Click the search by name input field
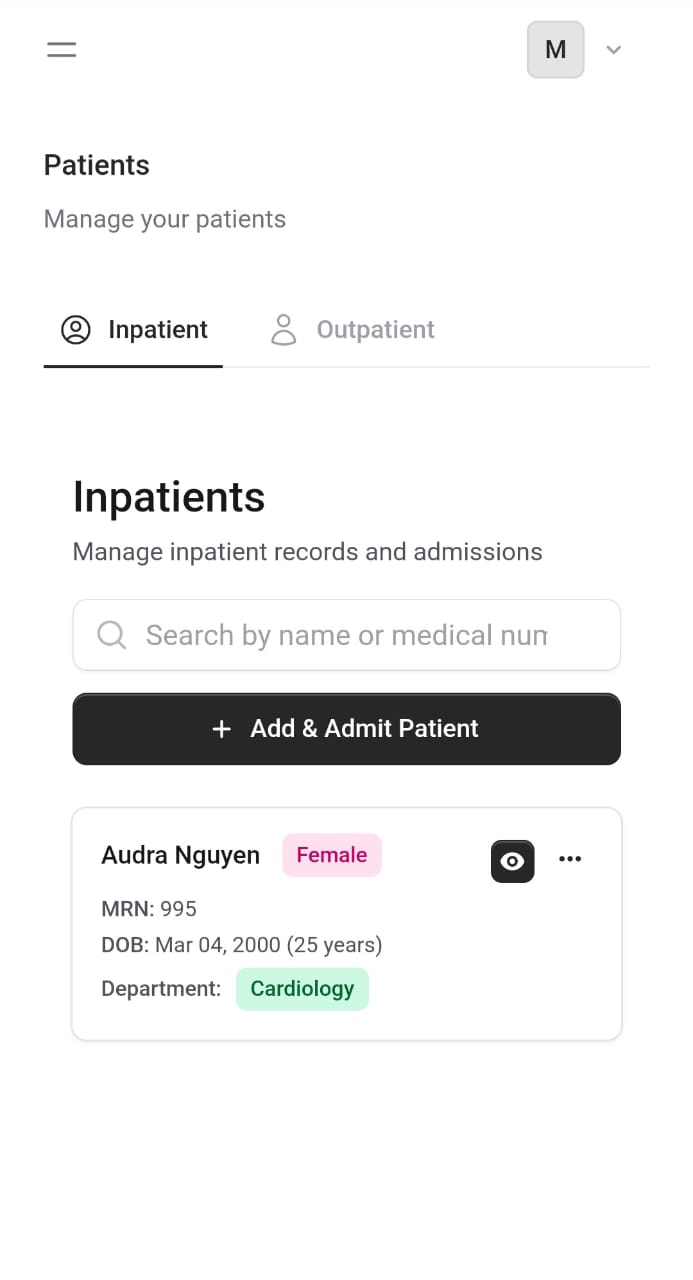Screen dimensions: 693x1280 click(346, 635)
